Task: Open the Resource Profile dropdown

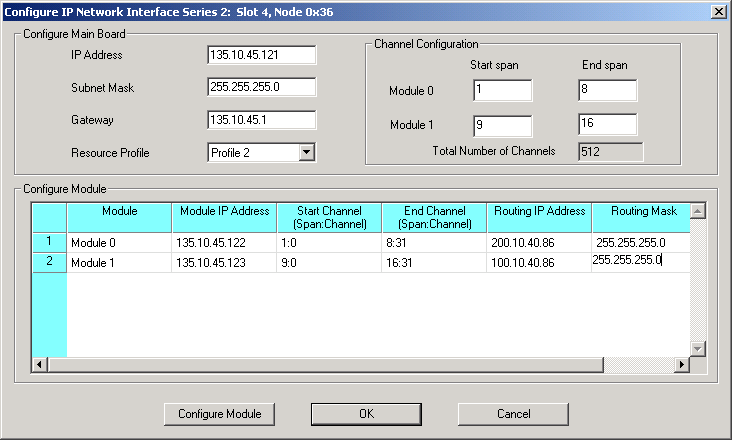Action: tap(307, 153)
